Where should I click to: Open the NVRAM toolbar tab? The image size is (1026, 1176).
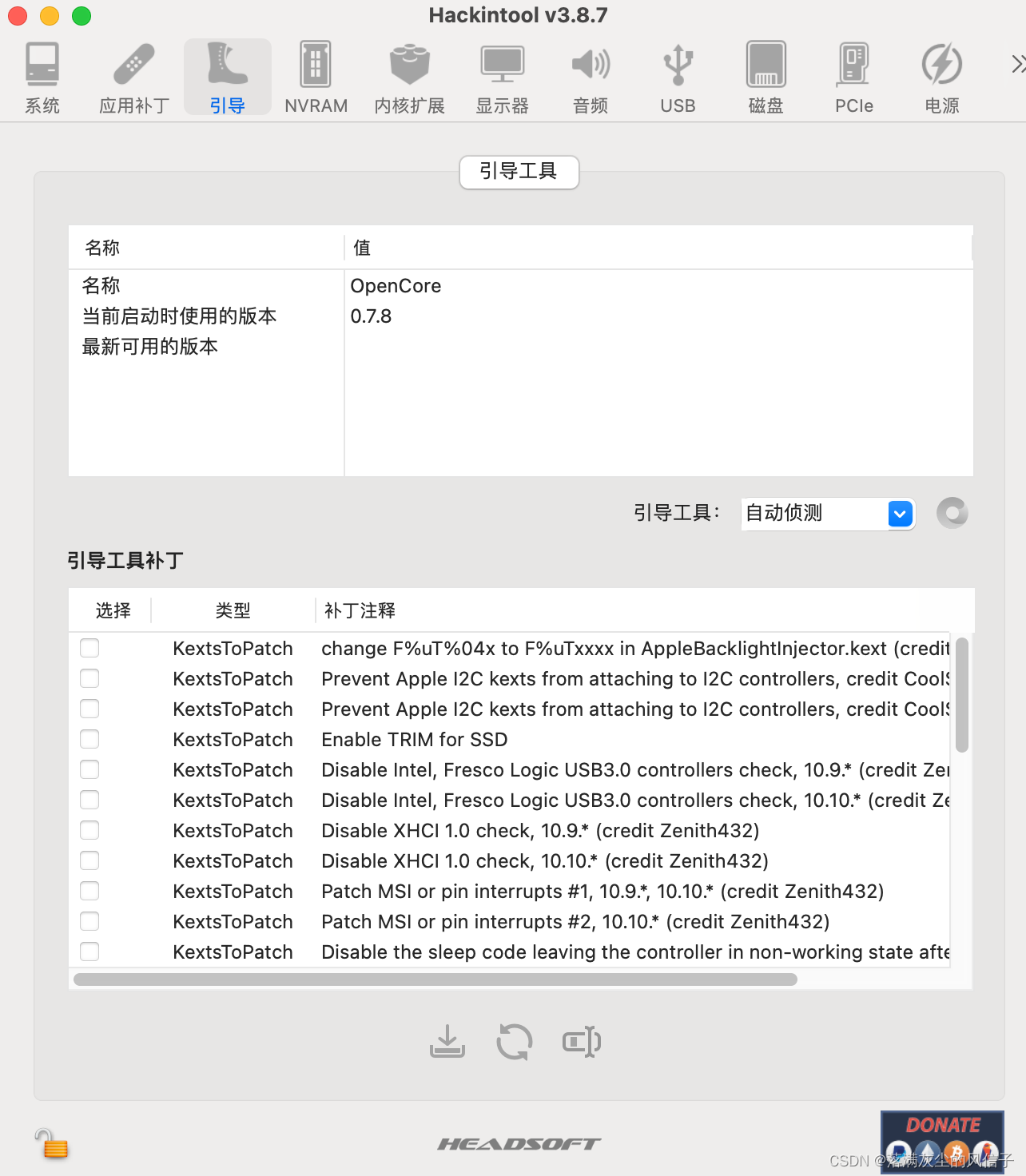point(316,77)
